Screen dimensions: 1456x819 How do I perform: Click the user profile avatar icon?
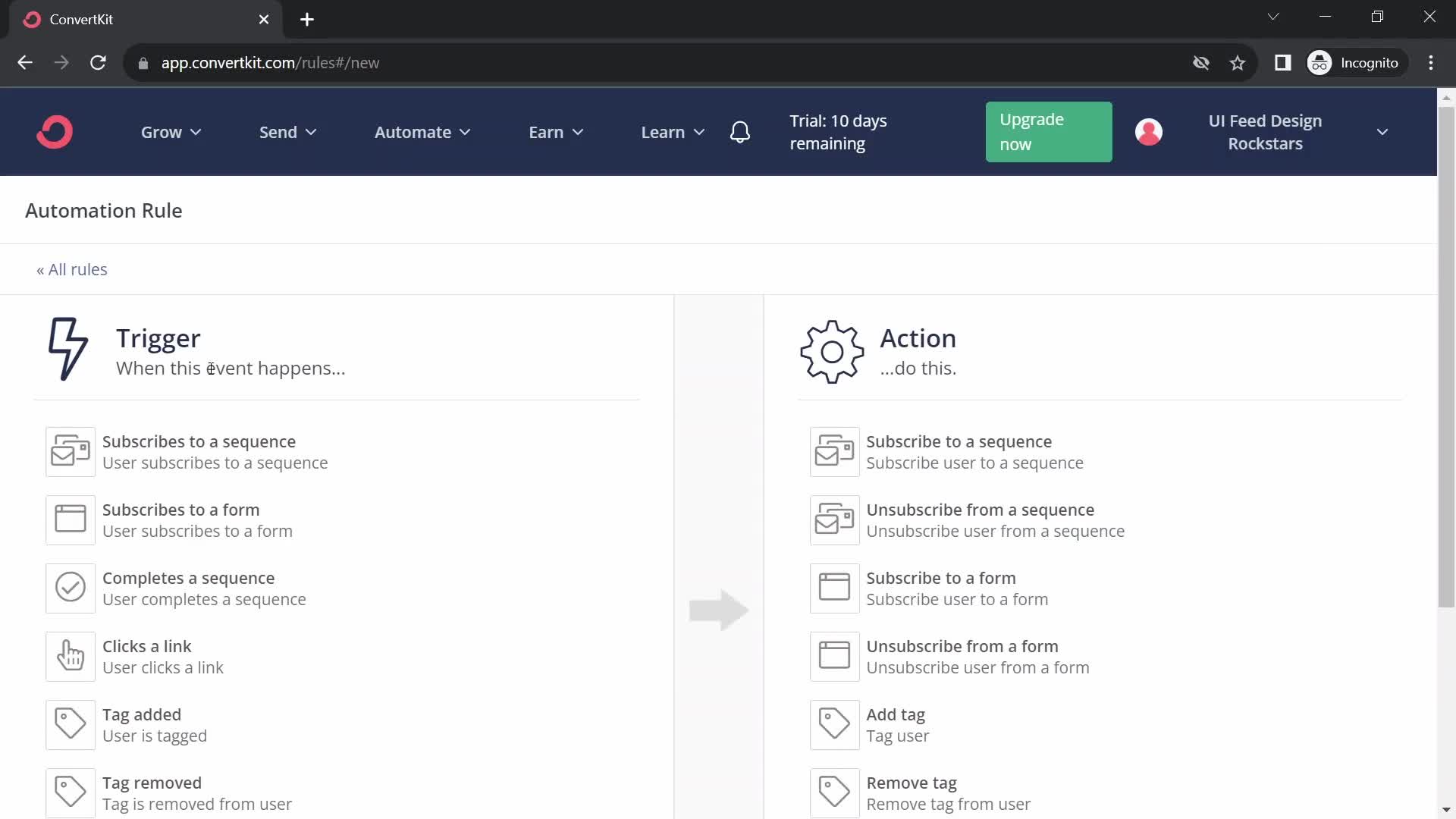tap(1149, 131)
